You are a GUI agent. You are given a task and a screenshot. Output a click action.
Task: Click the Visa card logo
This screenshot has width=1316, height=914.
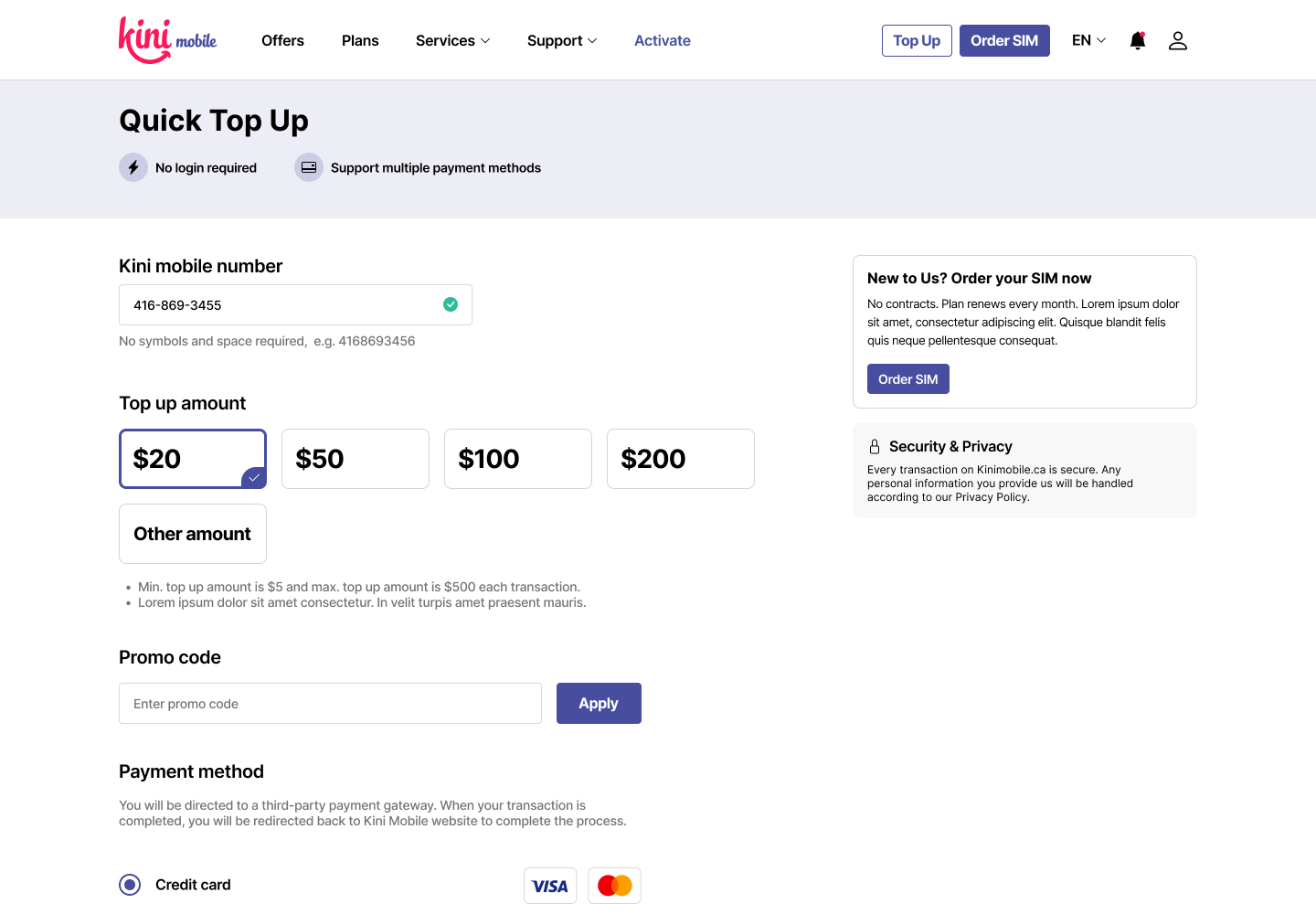(x=550, y=886)
